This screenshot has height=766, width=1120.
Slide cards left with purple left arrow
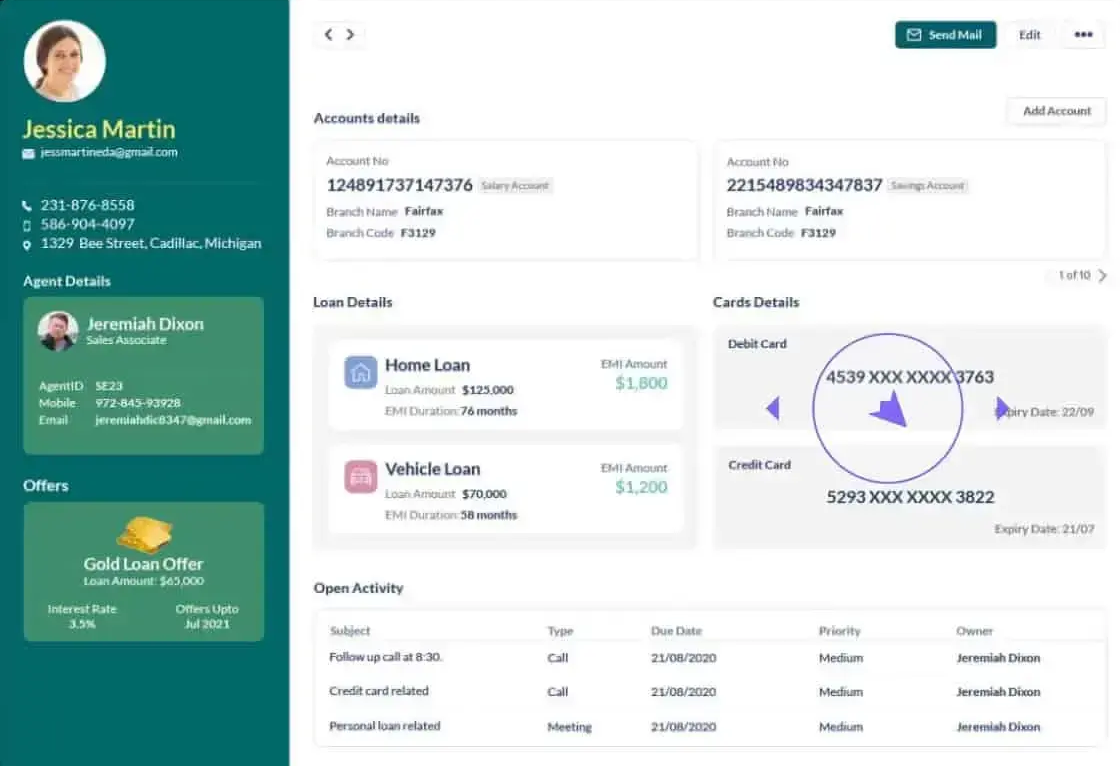point(772,408)
